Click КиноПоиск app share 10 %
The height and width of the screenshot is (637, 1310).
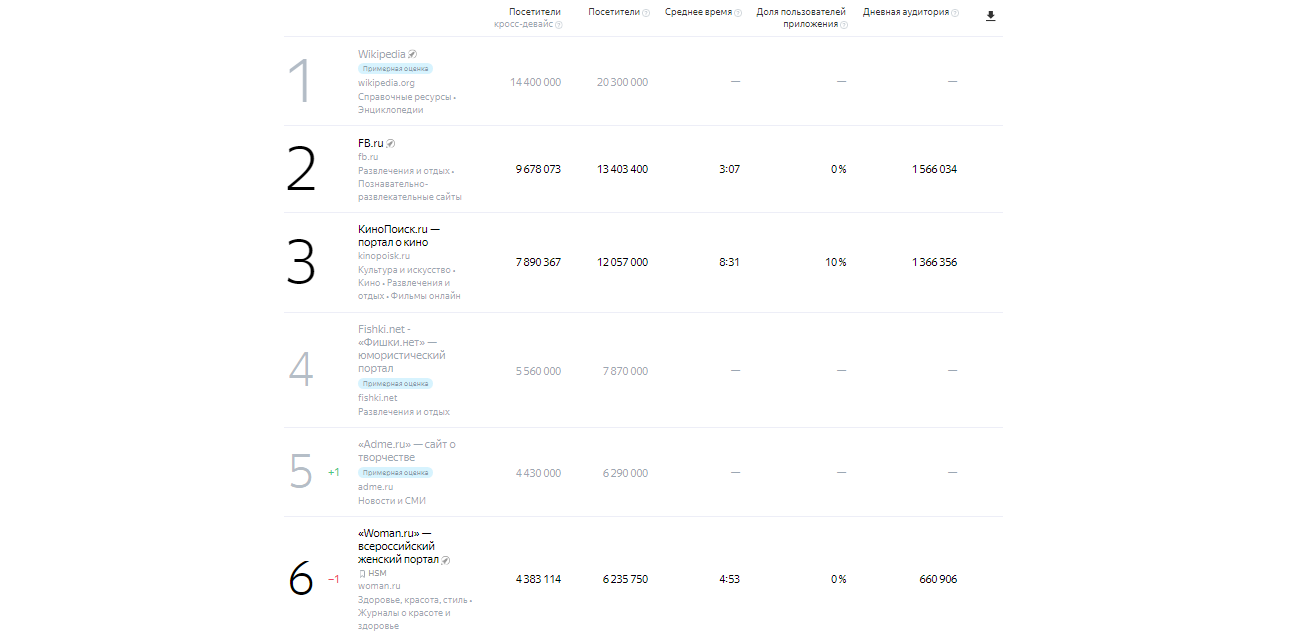point(836,262)
